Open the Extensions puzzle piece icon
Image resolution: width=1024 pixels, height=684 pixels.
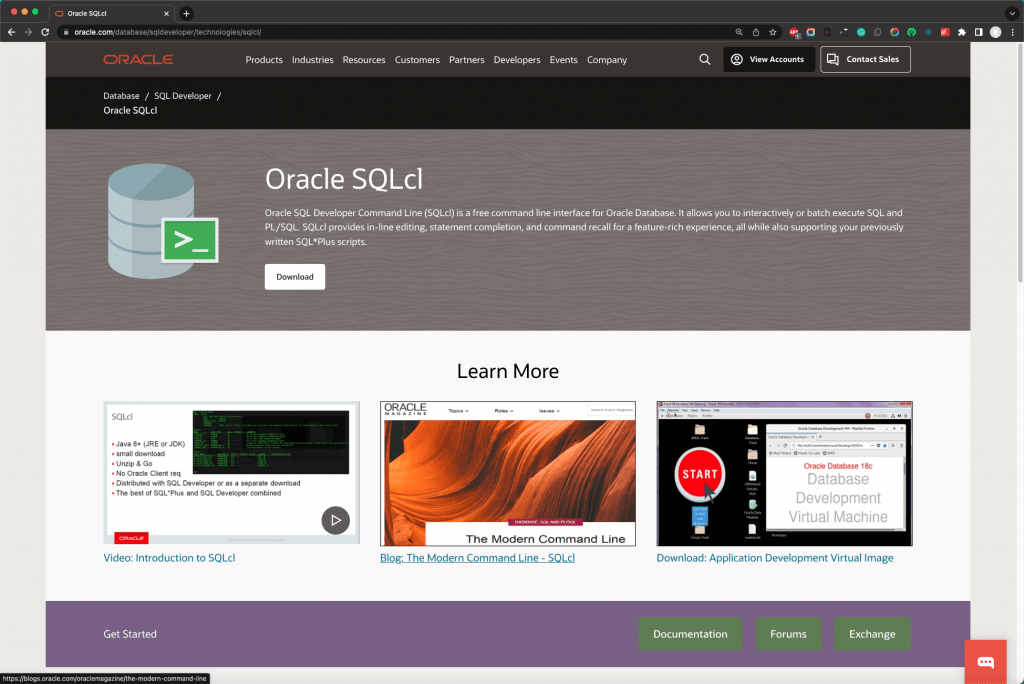(962, 32)
